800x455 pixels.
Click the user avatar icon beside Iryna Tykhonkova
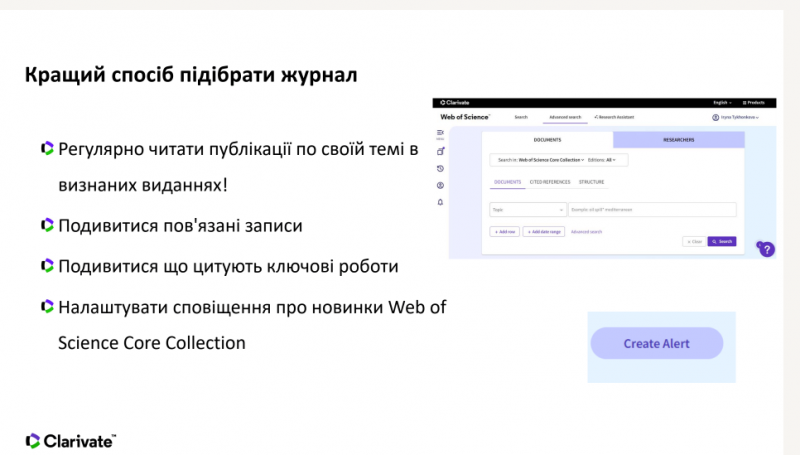pos(715,117)
